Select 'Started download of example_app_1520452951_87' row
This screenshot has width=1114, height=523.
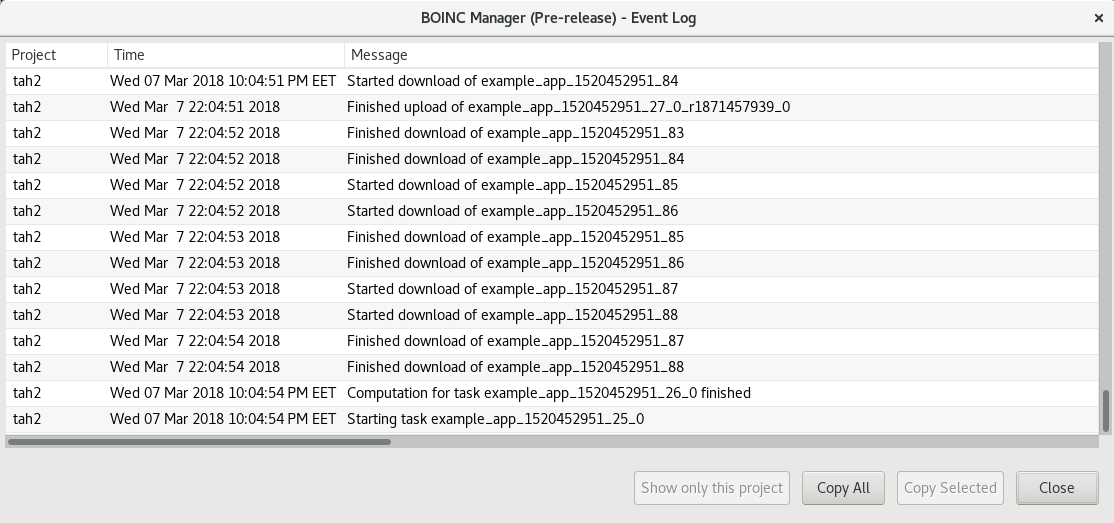(x=552, y=289)
